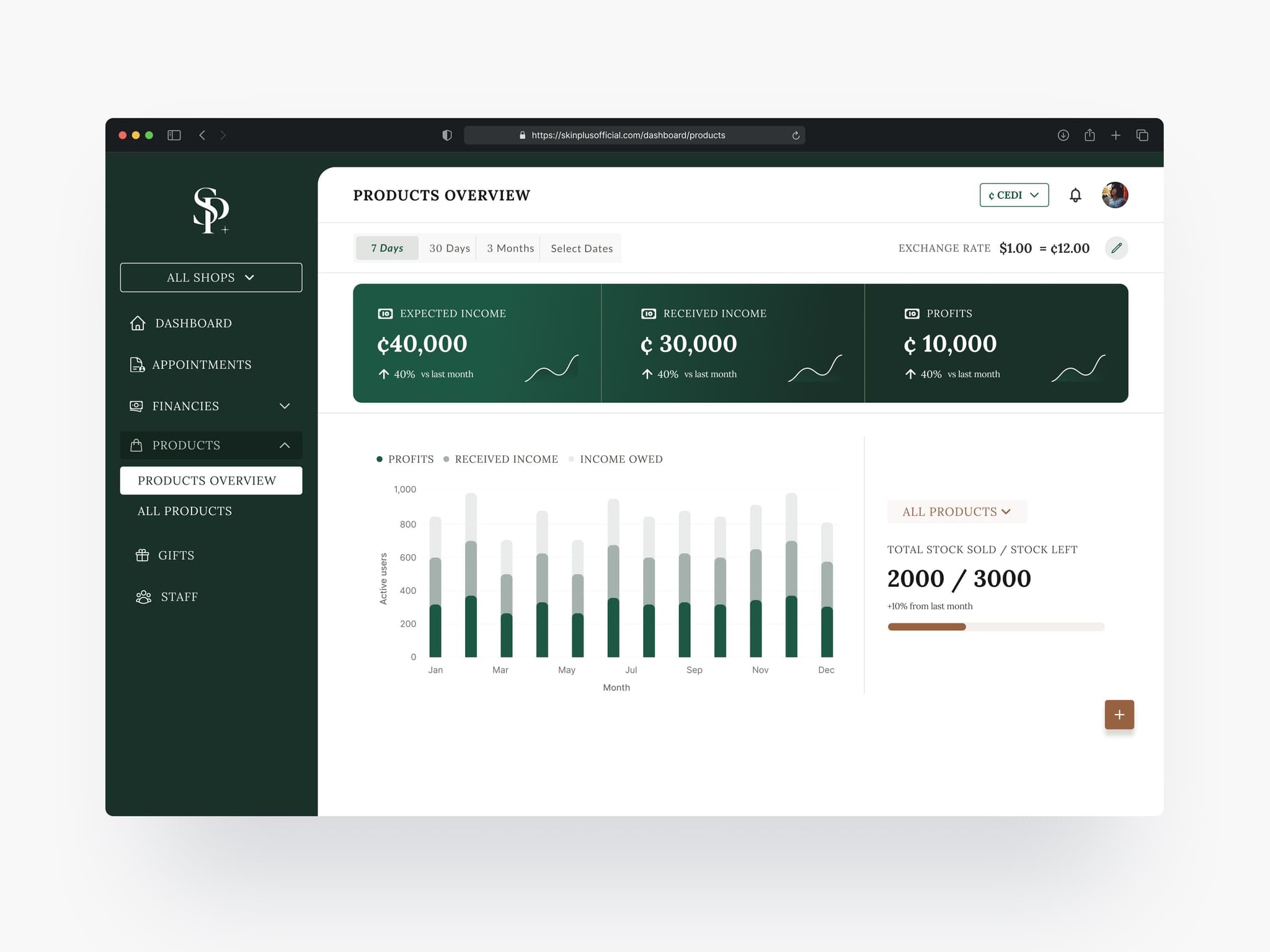
Task: Reload the page with refresh icon
Action: [x=796, y=135]
